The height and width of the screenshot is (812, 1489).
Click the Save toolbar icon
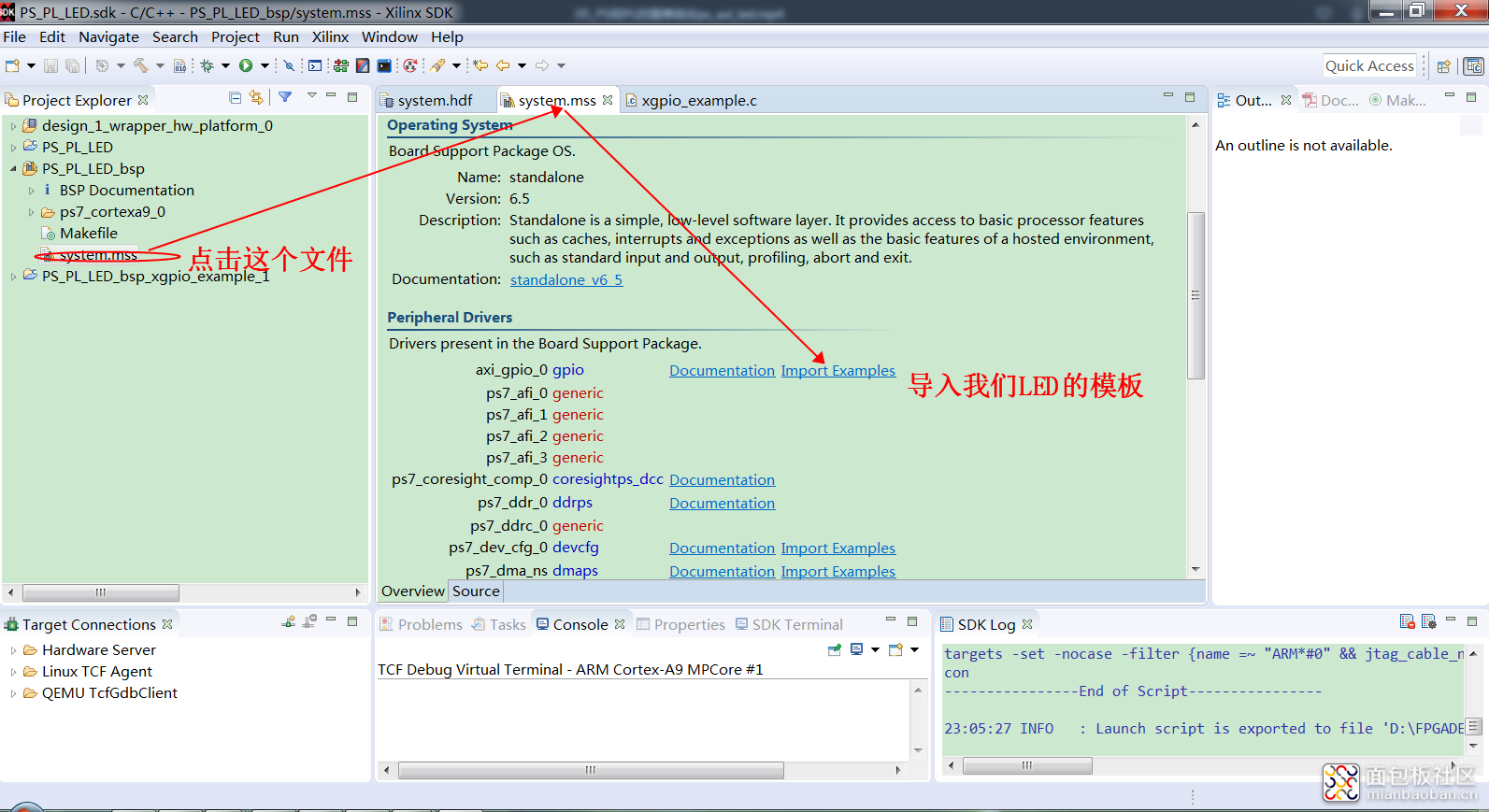coord(50,65)
